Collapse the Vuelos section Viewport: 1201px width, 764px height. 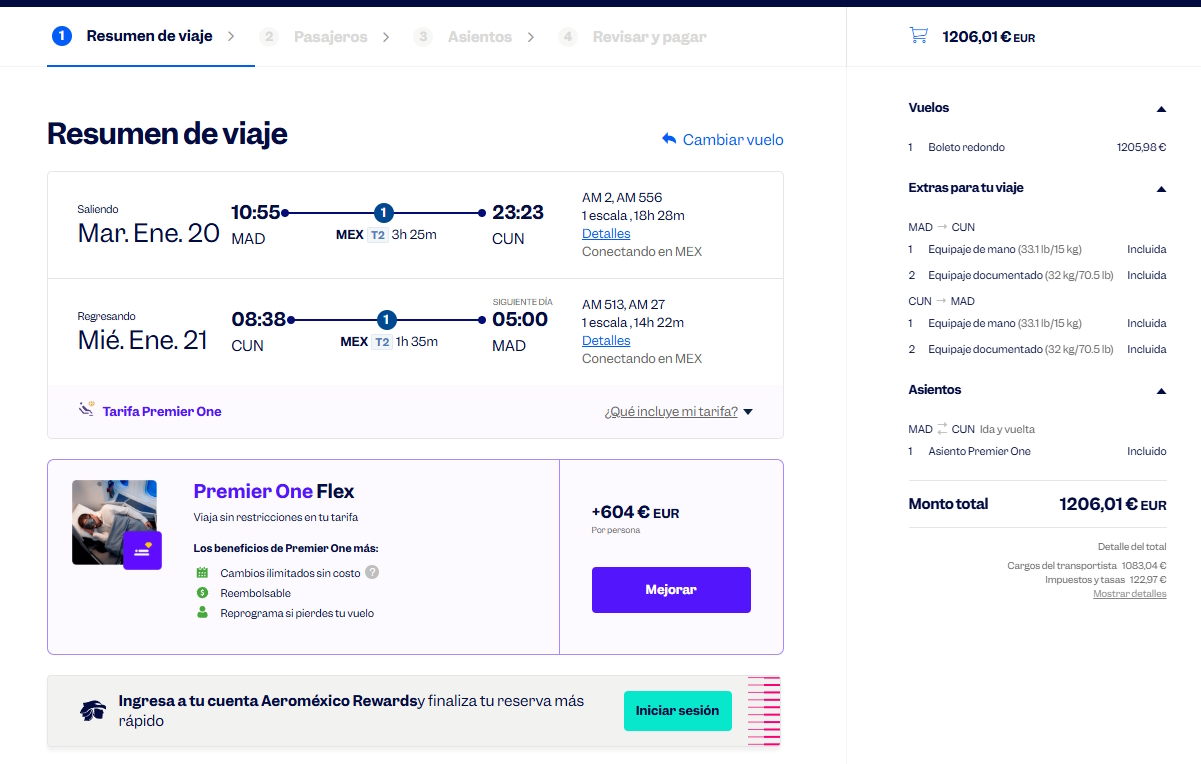point(1161,108)
